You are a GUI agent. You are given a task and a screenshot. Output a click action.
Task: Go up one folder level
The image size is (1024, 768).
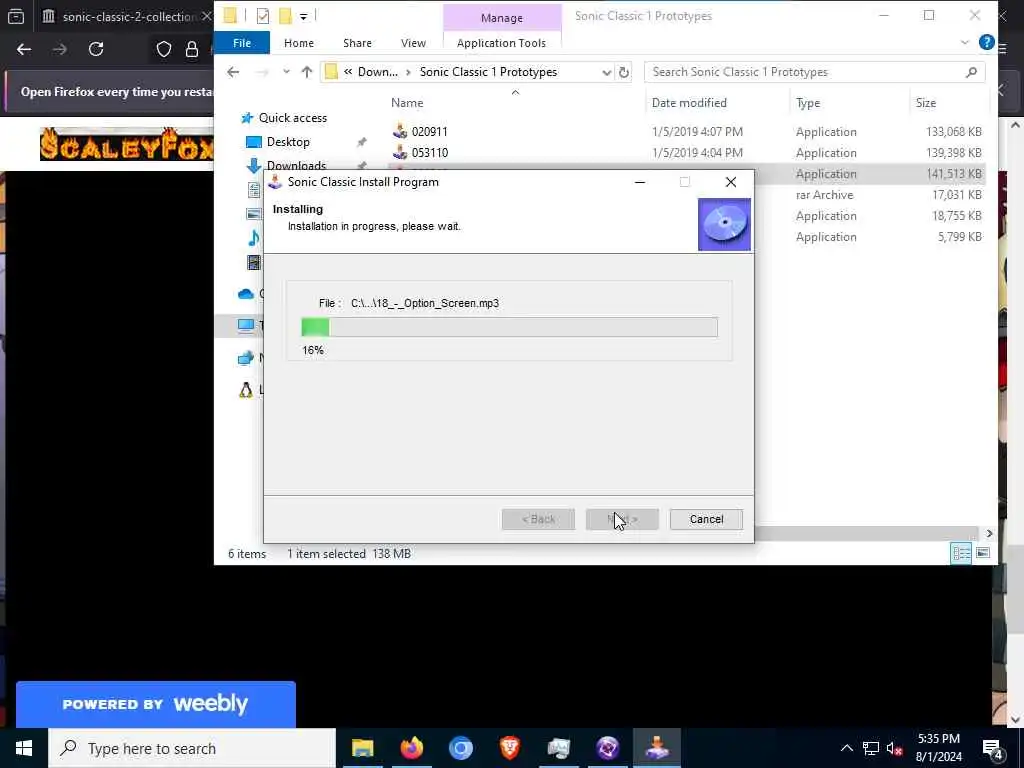(x=307, y=72)
